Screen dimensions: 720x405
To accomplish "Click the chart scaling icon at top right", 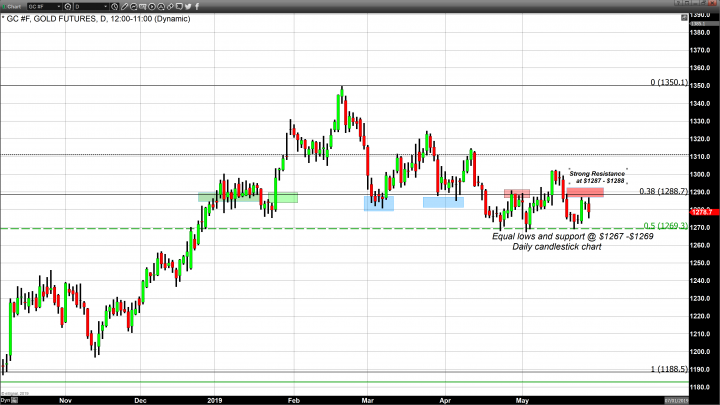I will pyautogui.click(x=684, y=17).
